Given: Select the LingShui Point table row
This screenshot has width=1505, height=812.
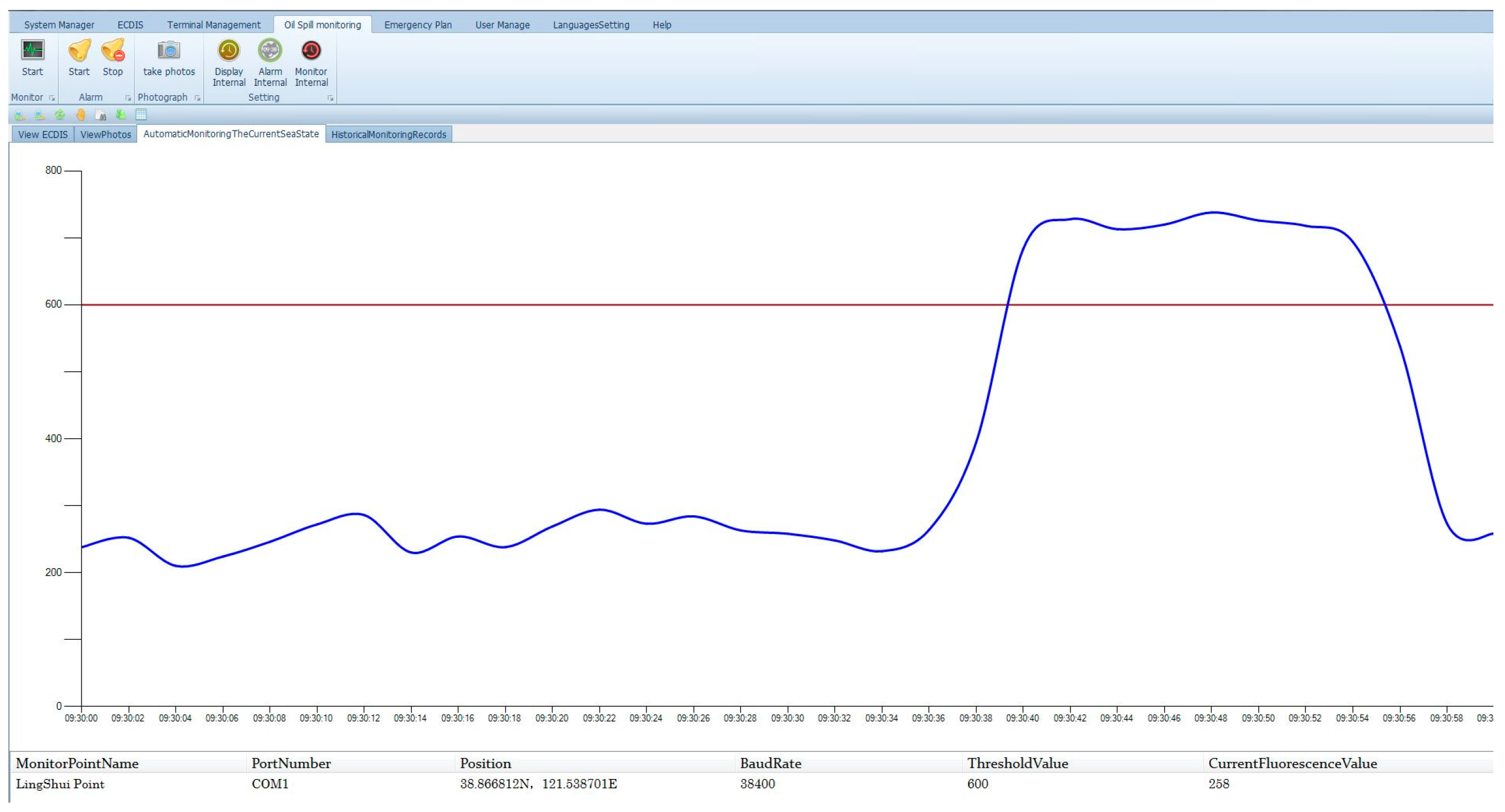Looking at the screenshot, I should (60, 784).
